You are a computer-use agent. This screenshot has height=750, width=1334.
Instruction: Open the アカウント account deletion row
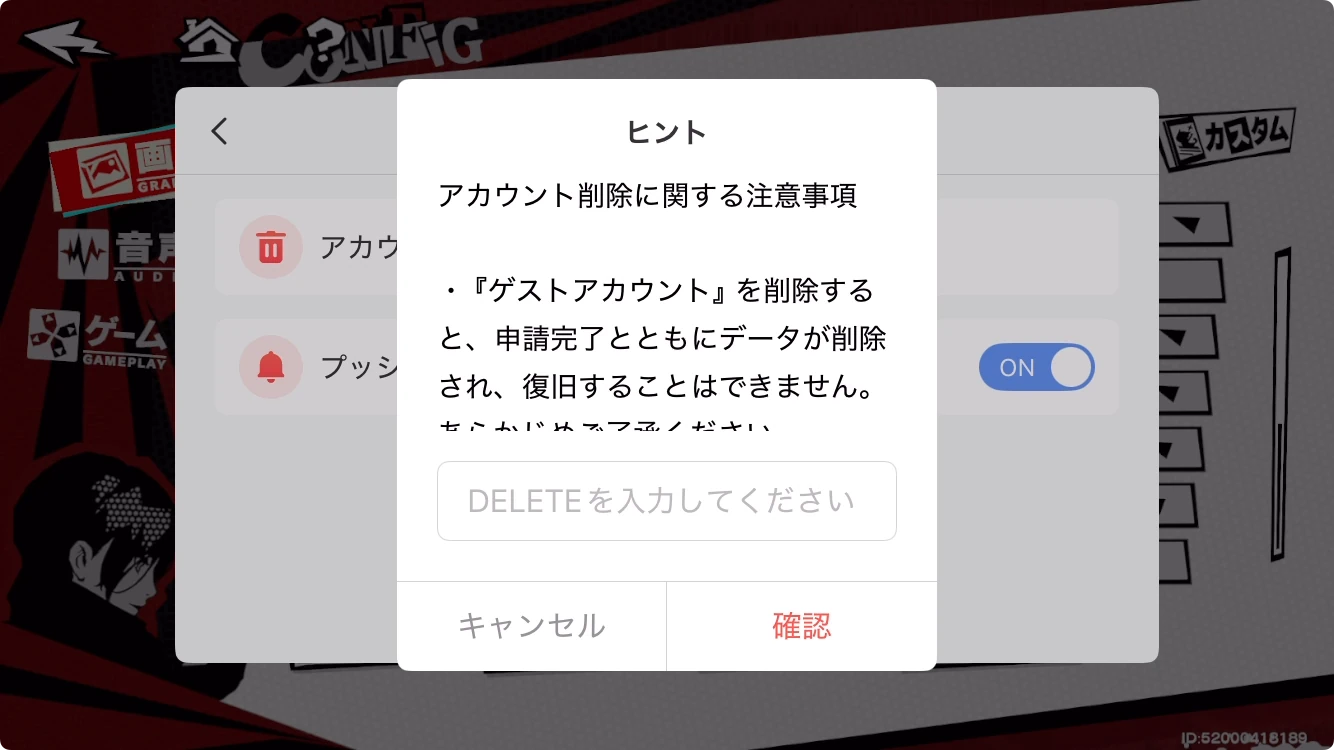tap(667, 246)
